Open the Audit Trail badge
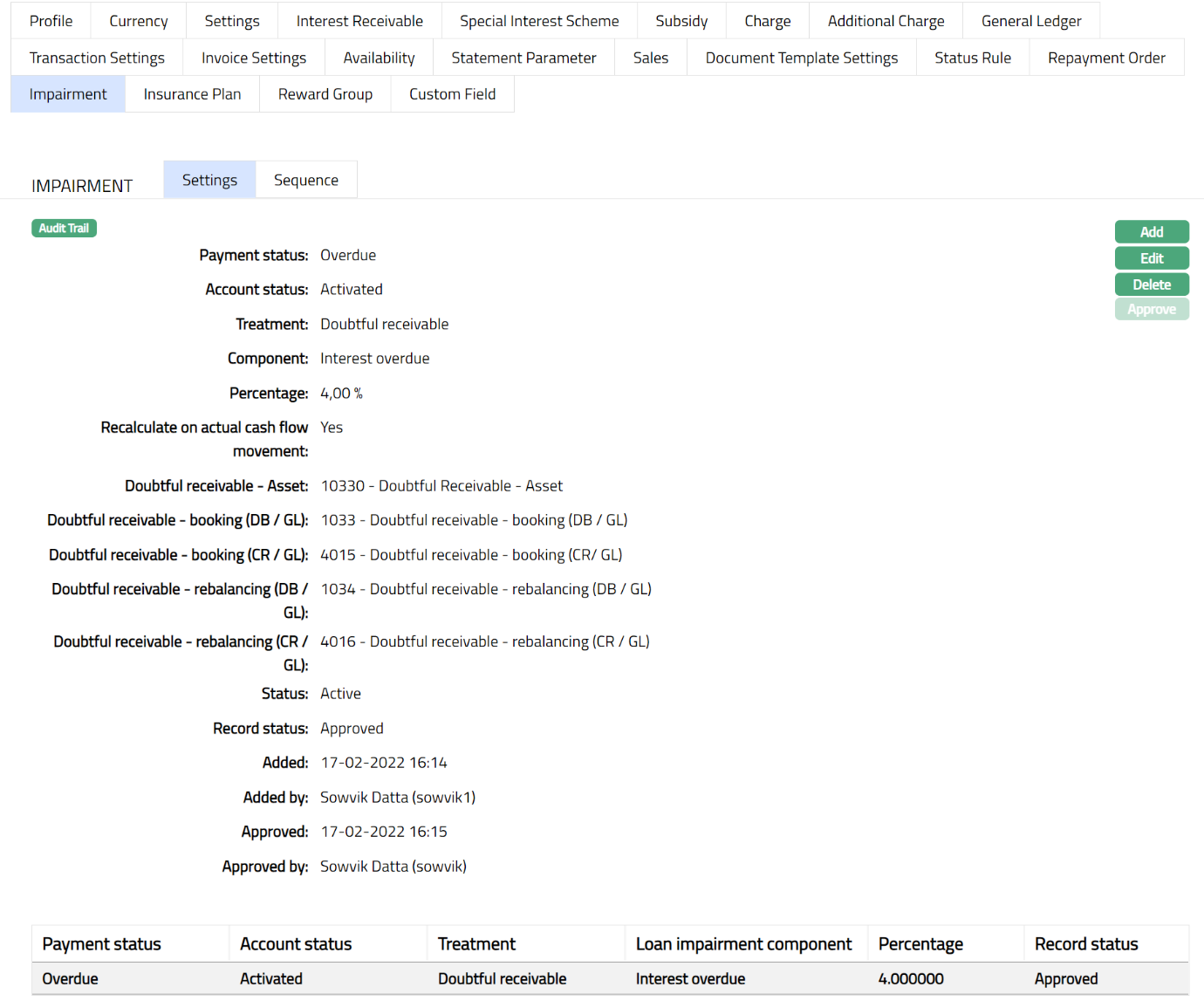This screenshot has width=1204, height=1001. click(x=64, y=228)
